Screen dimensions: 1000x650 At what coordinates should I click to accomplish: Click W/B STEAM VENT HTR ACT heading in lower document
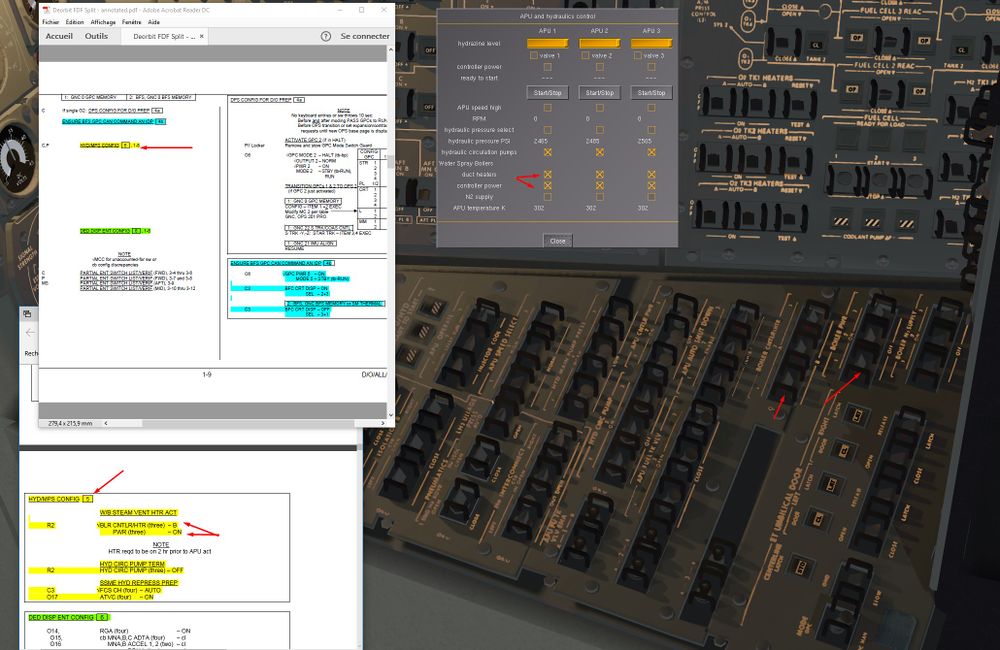tap(138, 512)
